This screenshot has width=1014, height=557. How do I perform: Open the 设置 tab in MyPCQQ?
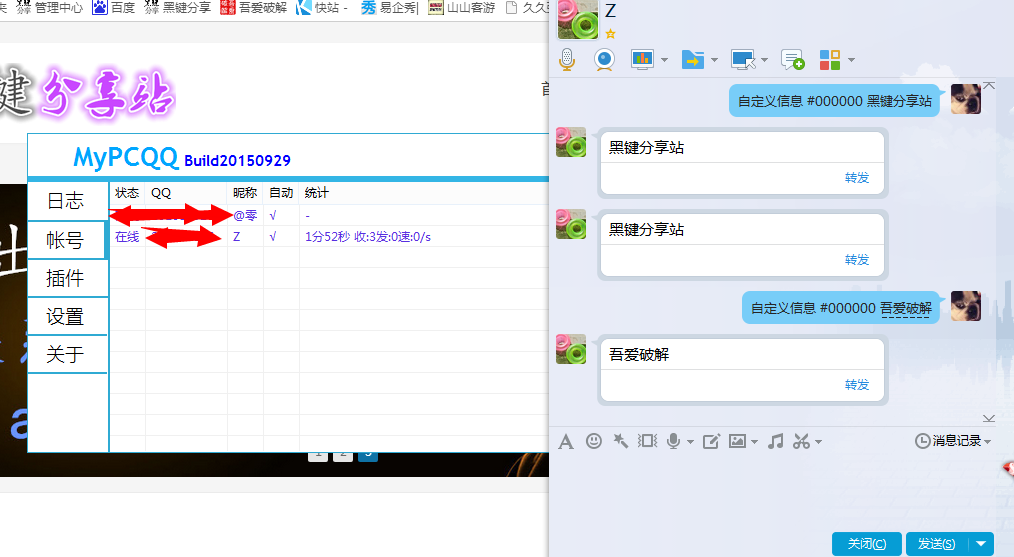(x=67, y=316)
